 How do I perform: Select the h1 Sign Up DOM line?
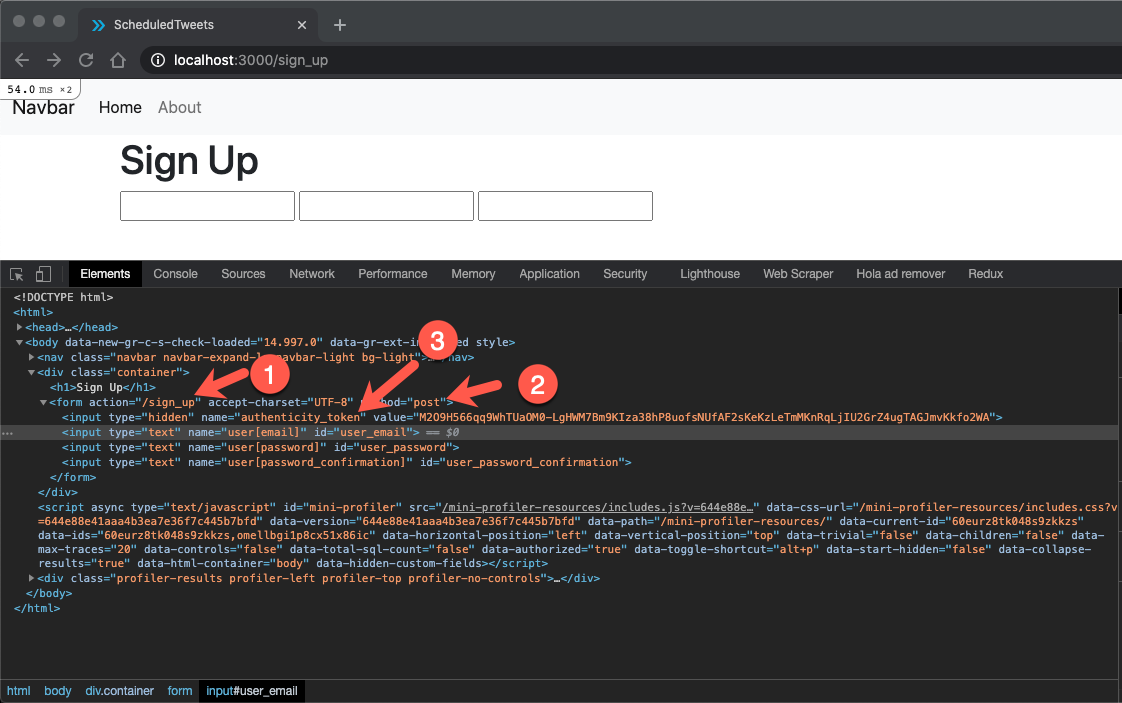[102, 387]
